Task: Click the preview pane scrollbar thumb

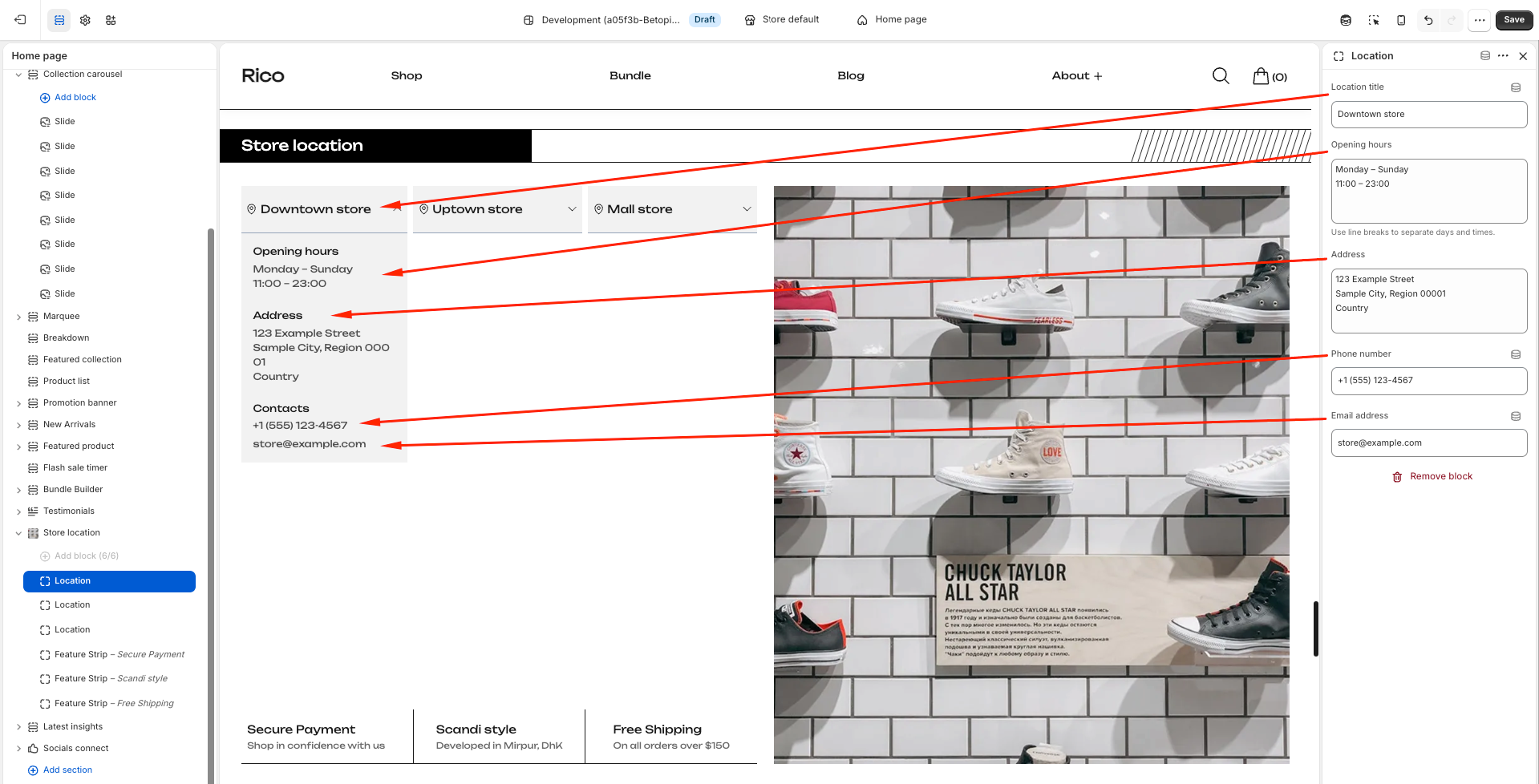Action: point(1316,628)
